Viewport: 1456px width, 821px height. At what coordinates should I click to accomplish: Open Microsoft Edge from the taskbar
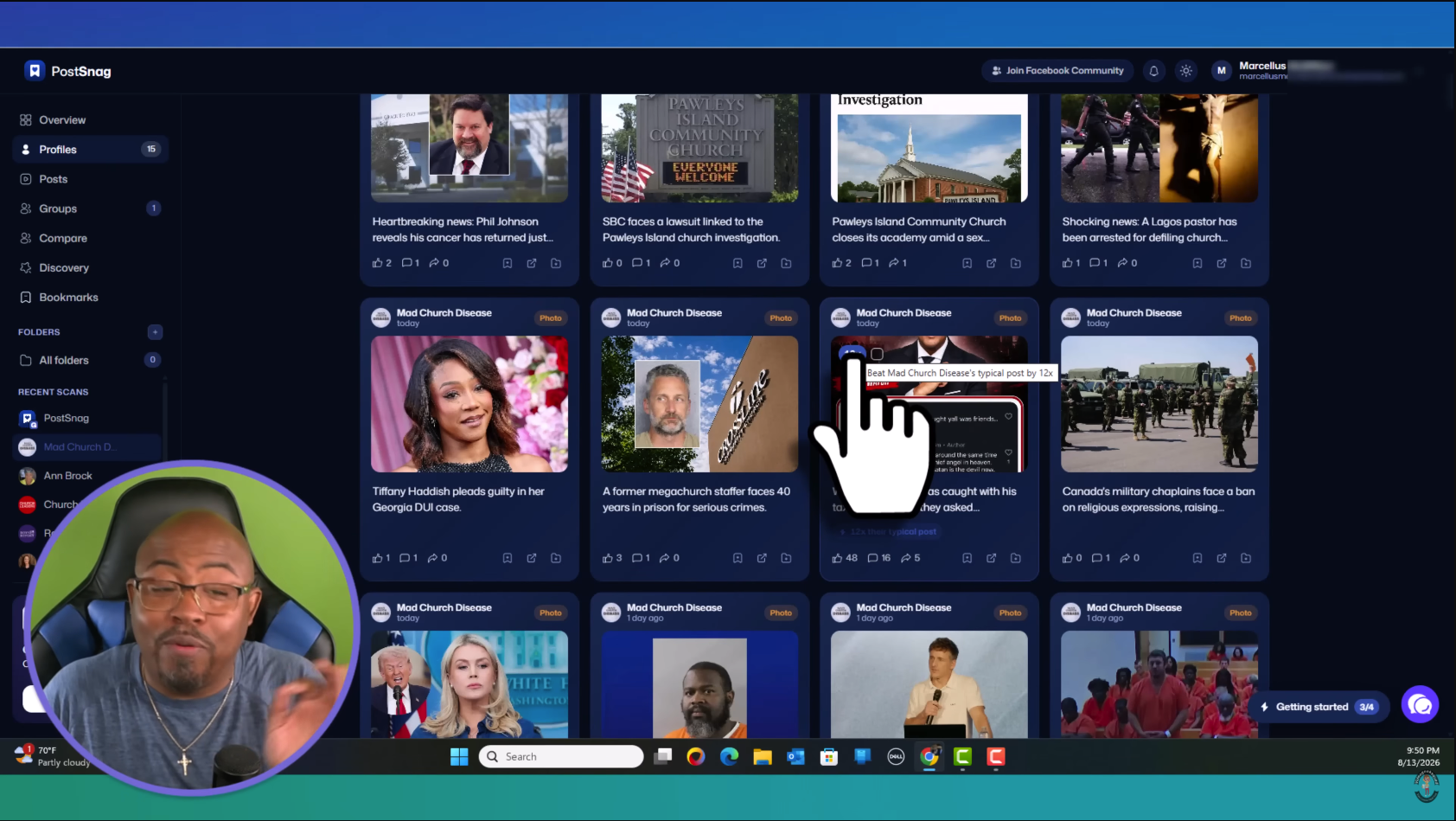pos(729,757)
